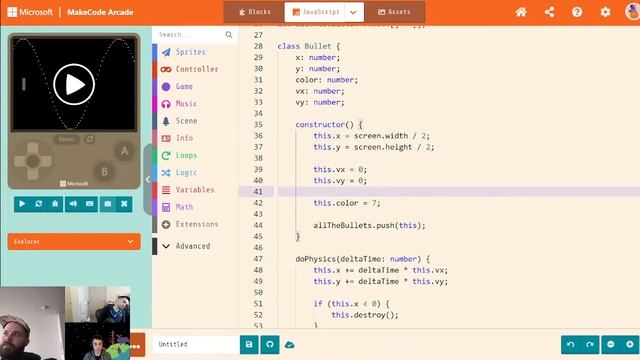Redo the last edit
This screenshot has height=360, width=640.
coord(590,344)
